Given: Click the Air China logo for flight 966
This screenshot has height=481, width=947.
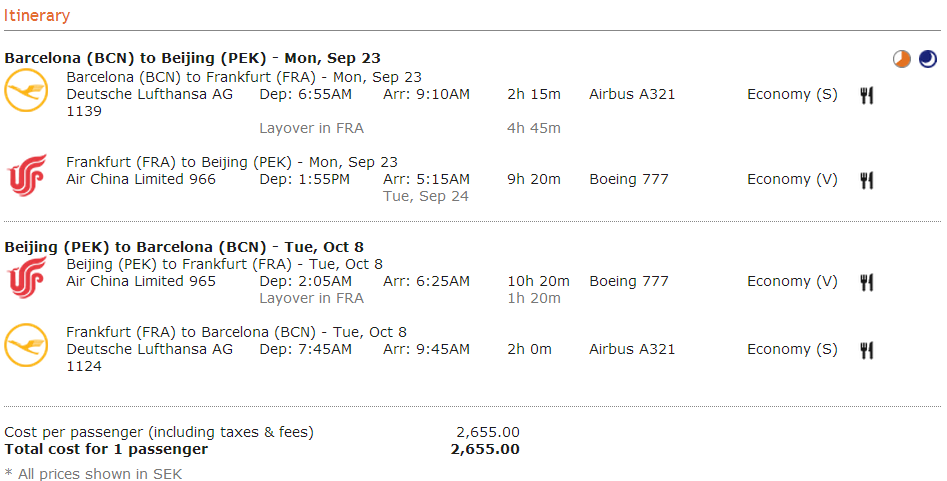Looking at the screenshot, I should tap(27, 175).
